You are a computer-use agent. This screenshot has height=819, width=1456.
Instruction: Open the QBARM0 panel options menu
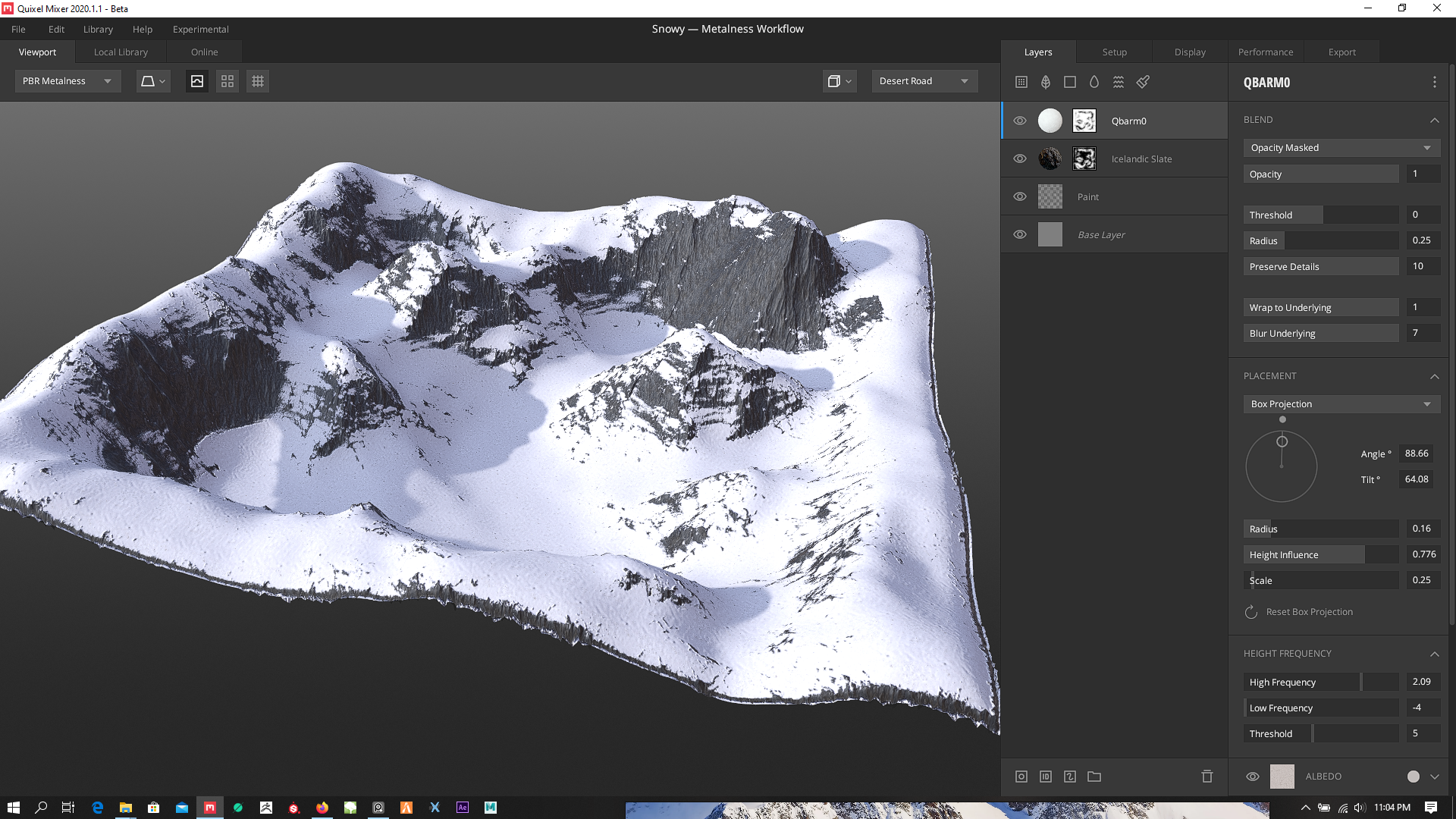[1434, 82]
